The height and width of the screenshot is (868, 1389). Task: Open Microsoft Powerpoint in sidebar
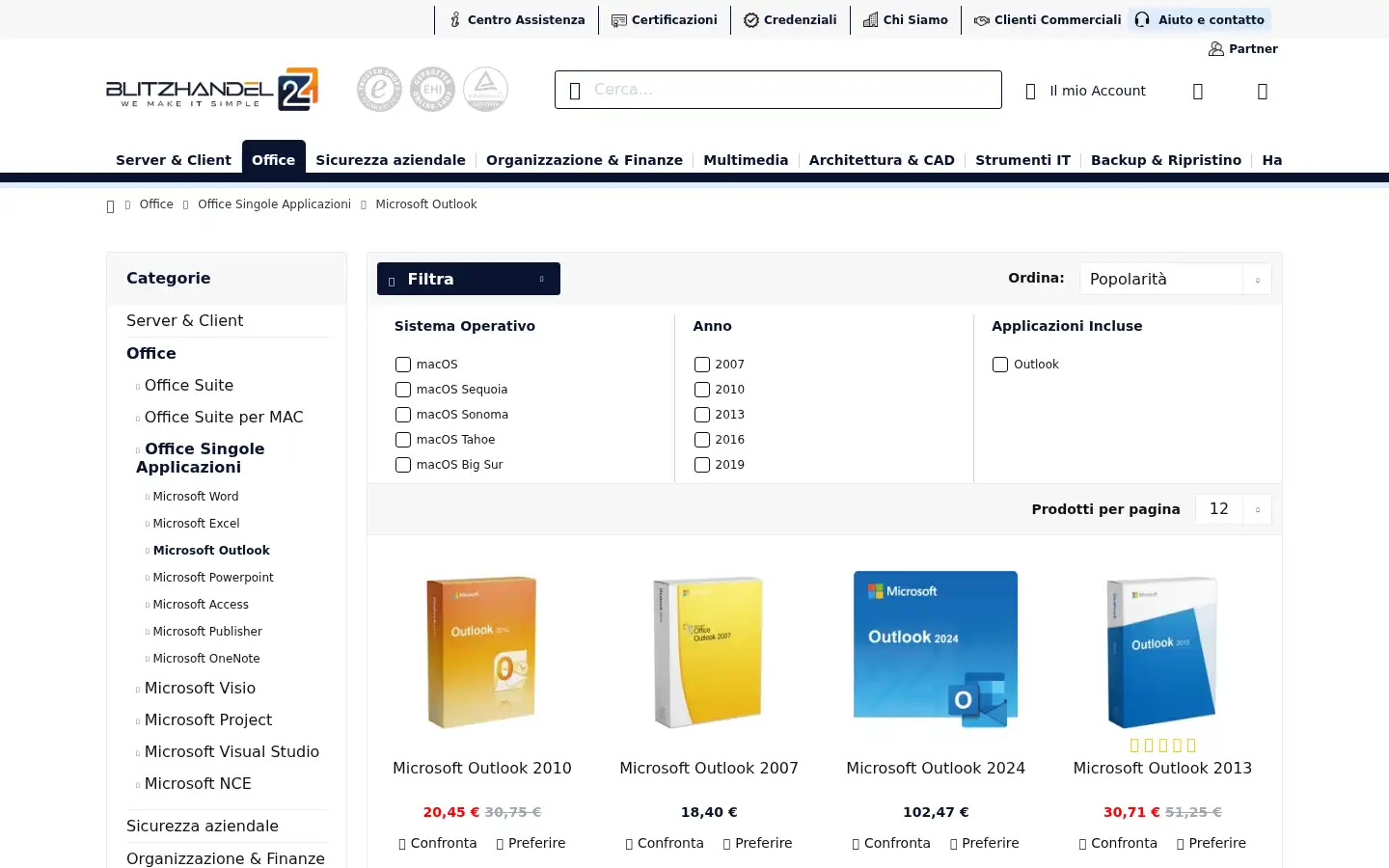pos(213,578)
